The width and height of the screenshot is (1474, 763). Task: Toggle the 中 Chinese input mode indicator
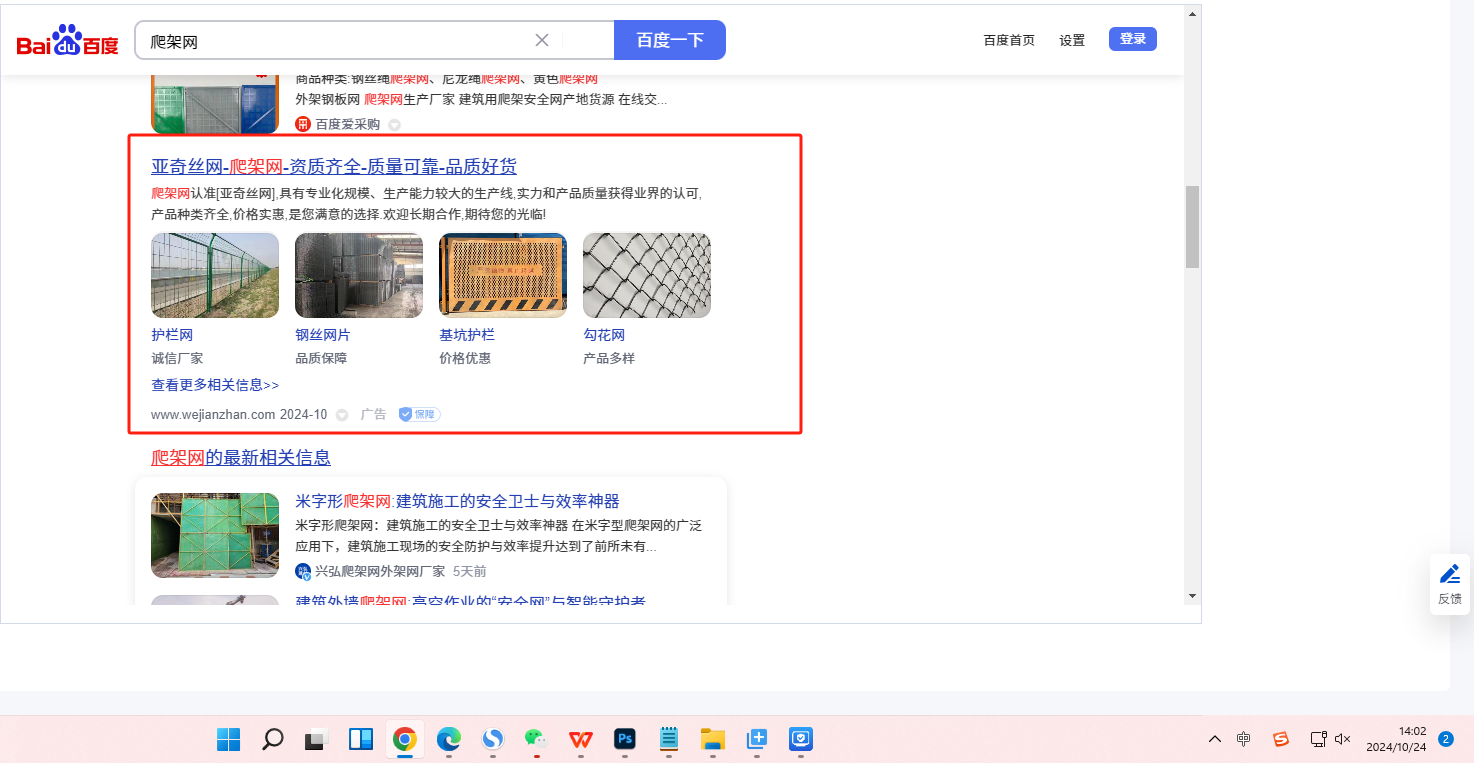tap(1244, 739)
